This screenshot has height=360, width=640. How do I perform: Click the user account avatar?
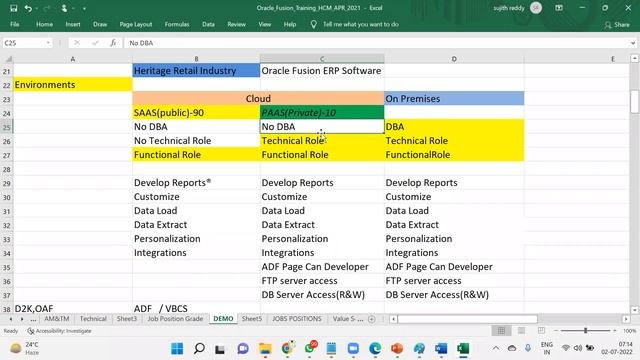(536, 8)
